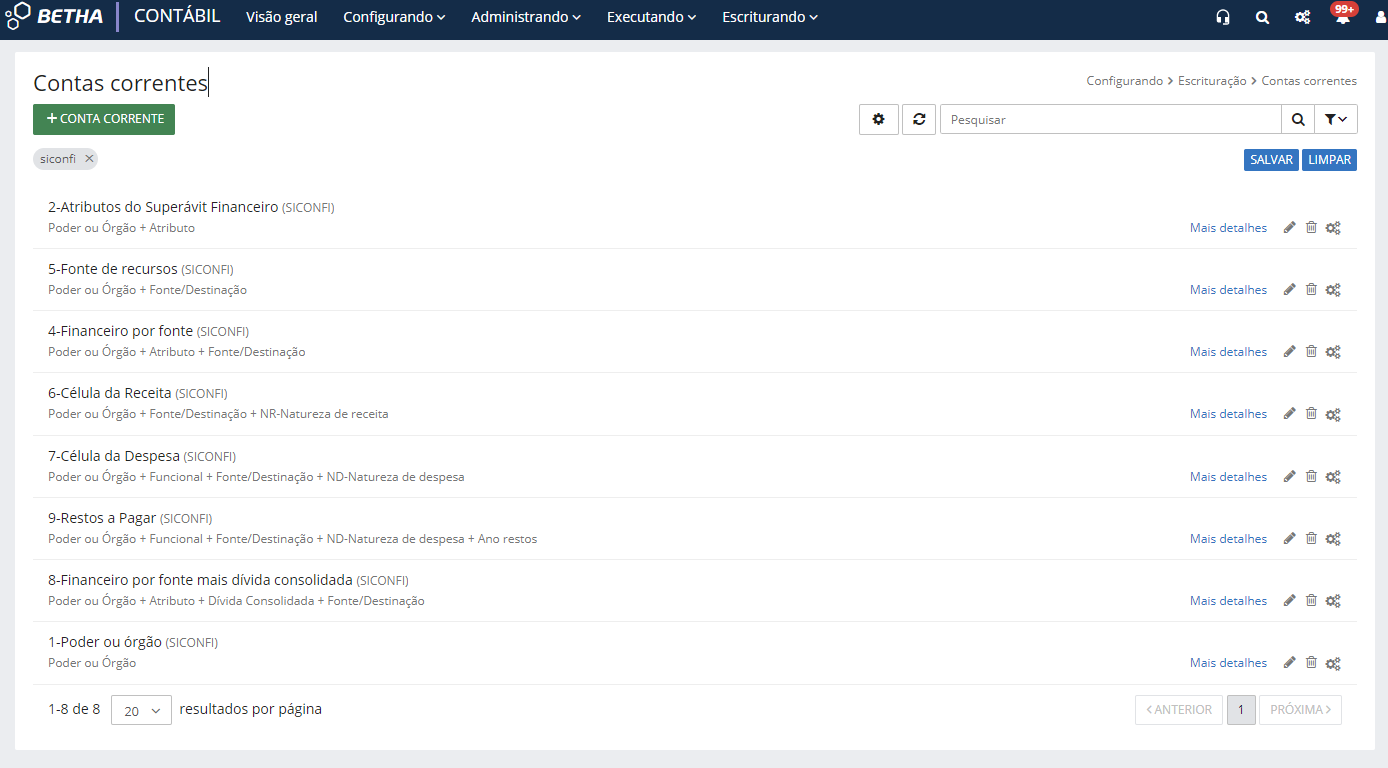Delete the 5-Fonte de recursos row
The height and width of the screenshot is (768, 1388).
(1311, 289)
